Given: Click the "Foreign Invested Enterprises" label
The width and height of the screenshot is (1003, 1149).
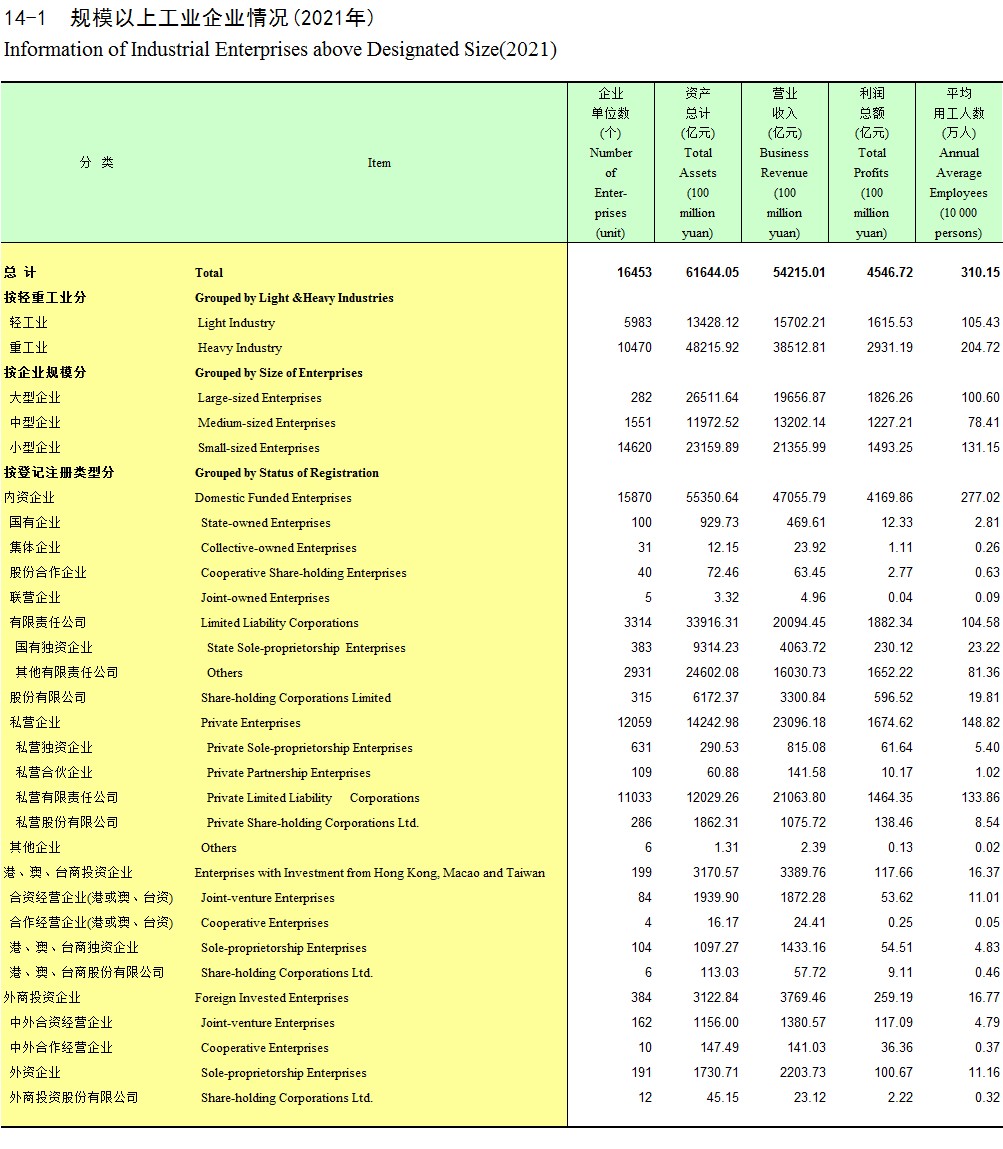Looking at the screenshot, I should pos(272,997).
